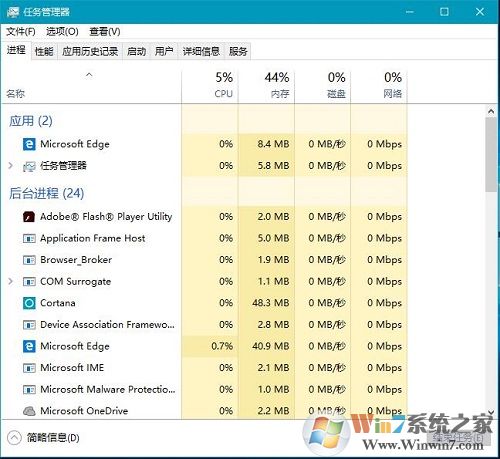Open the 文件(F) menu
Viewport: 500px width, 459px height.
21,32
